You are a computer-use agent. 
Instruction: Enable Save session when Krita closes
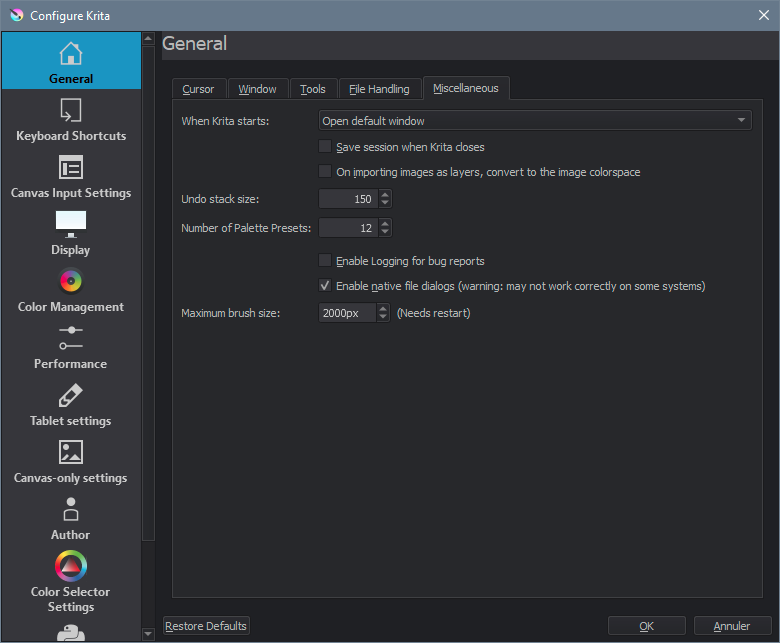point(325,147)
